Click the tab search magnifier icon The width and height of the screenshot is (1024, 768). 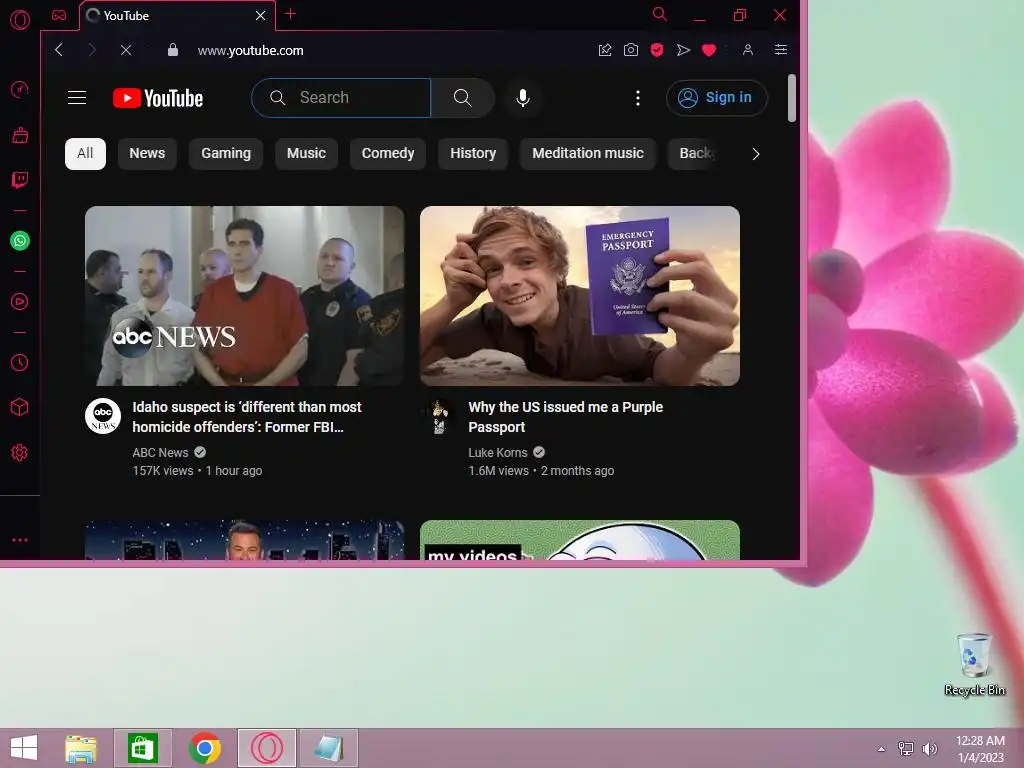coord(660,14)
